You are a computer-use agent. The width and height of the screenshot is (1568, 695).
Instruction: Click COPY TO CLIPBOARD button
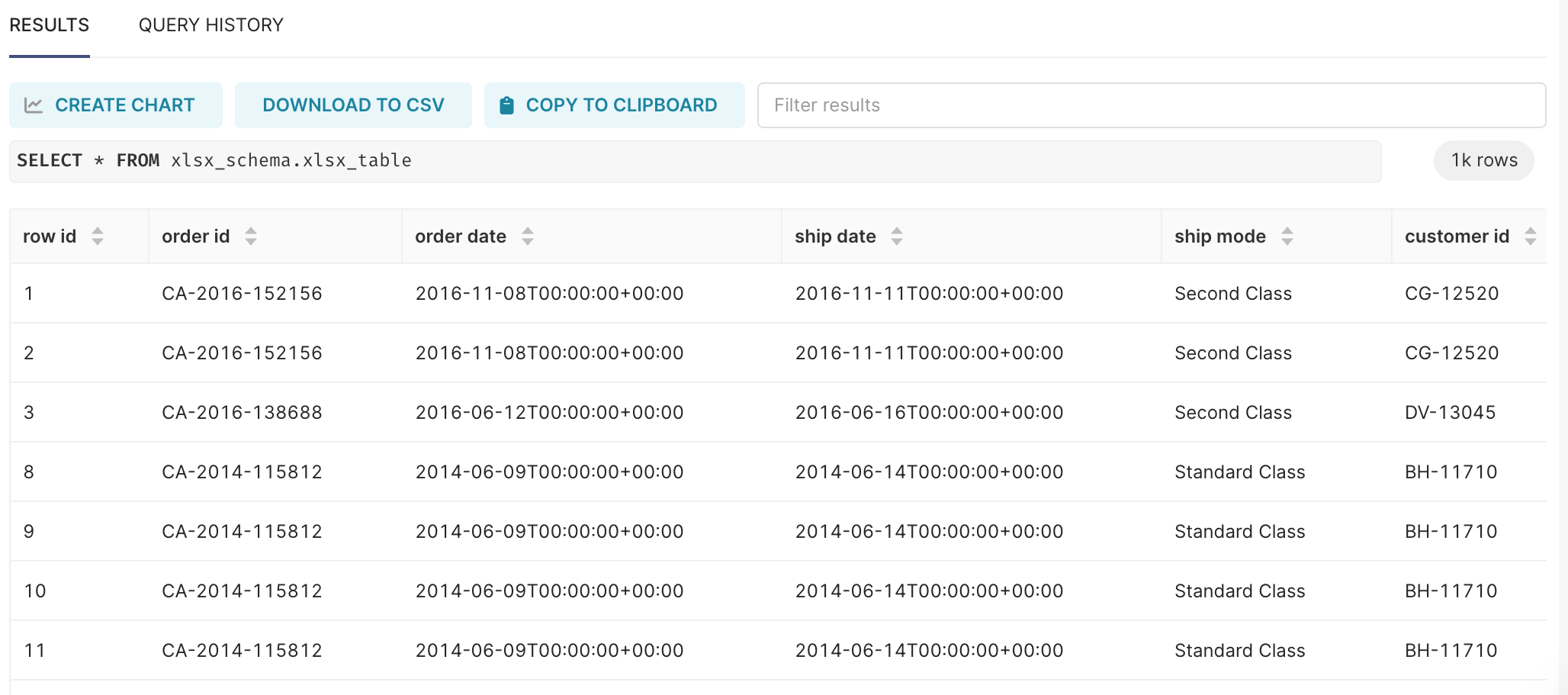tap(615, 105)
